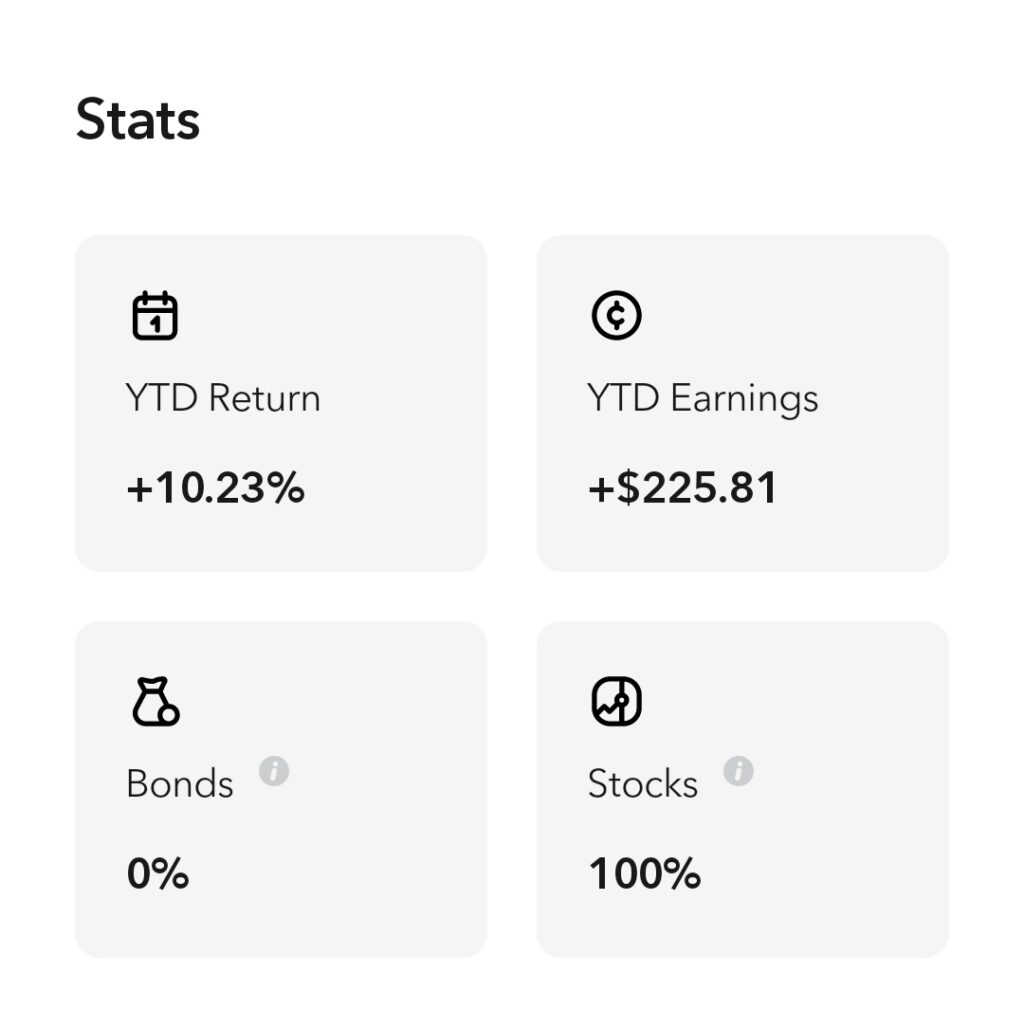Open the YTD Earnings stats card

[743, 403]
